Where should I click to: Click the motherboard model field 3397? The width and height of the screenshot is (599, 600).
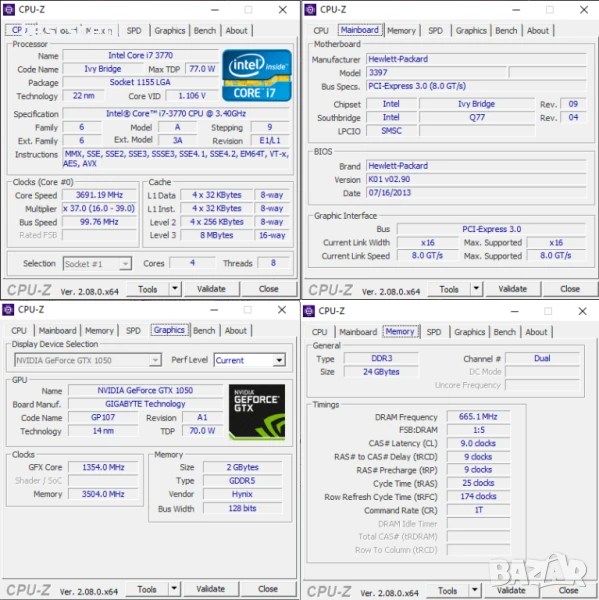point(436,72)
